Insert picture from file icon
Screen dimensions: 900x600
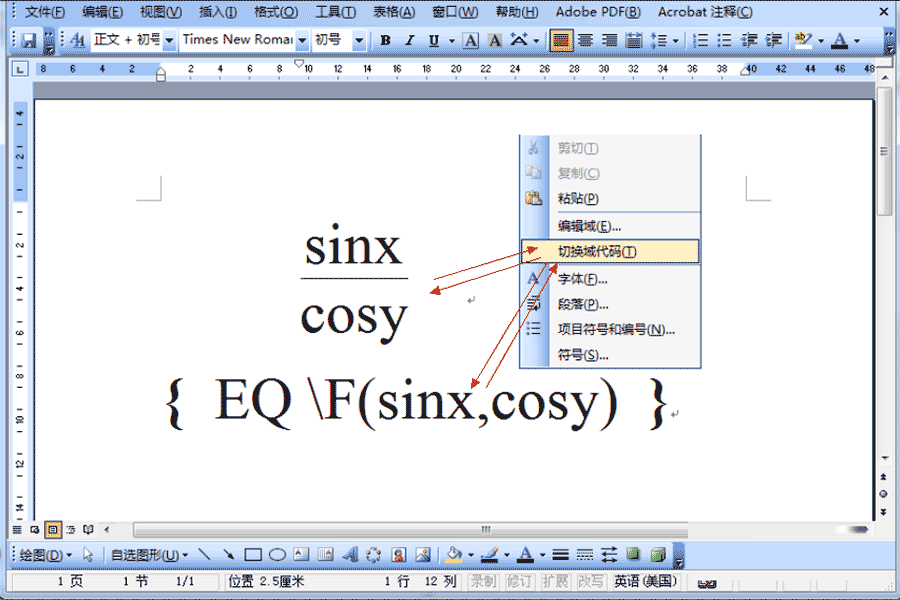tap(423, 555)
